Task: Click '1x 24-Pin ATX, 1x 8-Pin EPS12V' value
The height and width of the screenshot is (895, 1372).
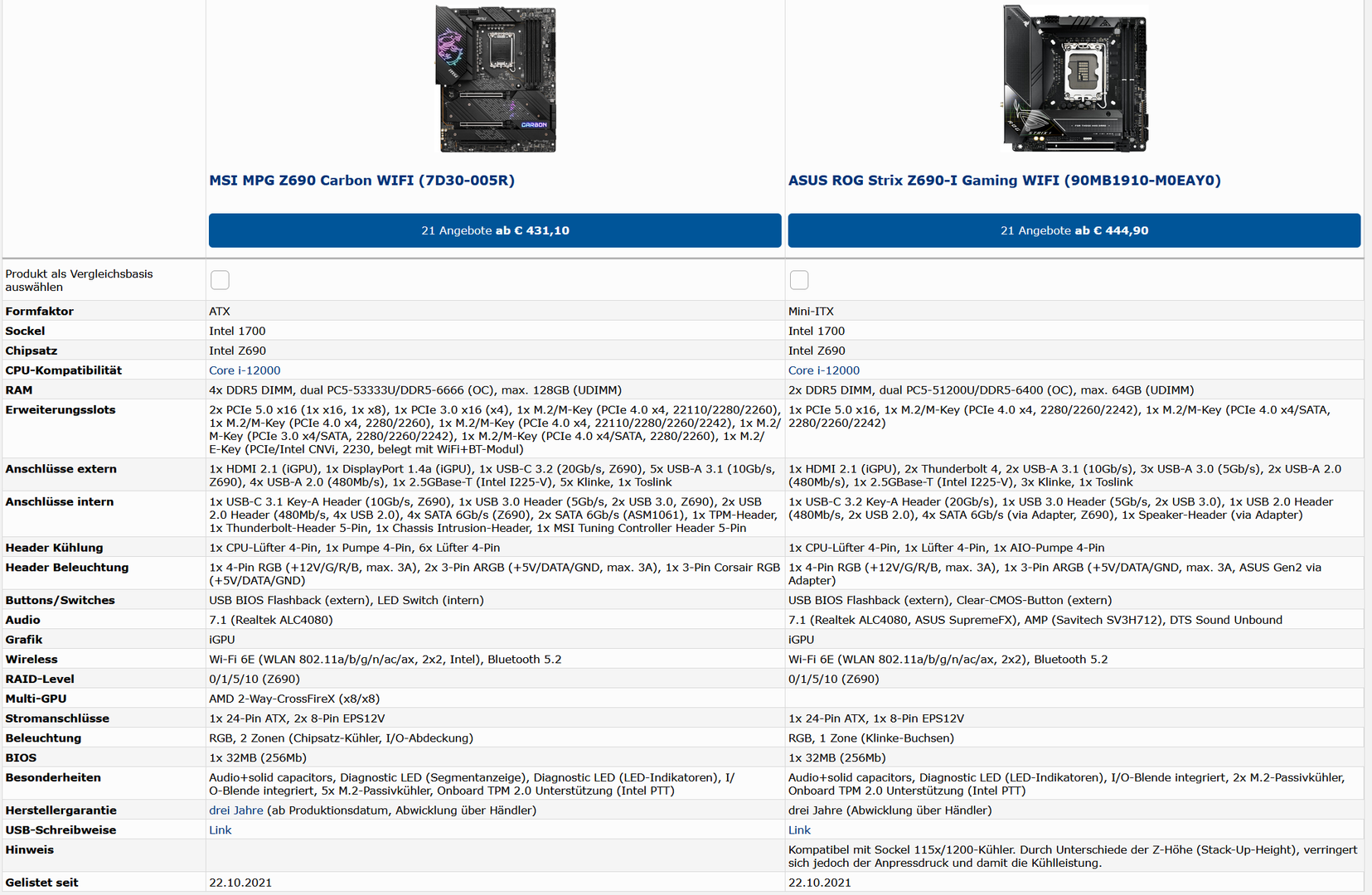Action: [x=876, y=718]
